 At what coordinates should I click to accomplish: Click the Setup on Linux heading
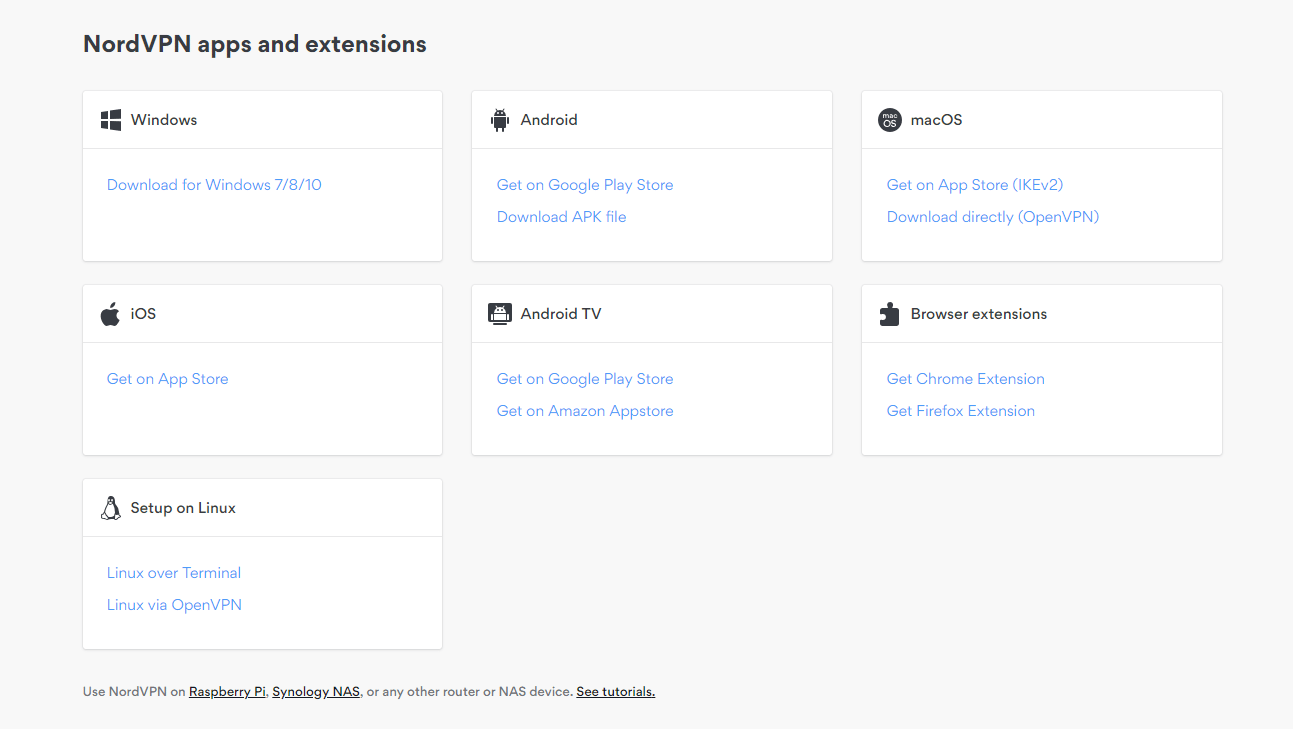183,508
